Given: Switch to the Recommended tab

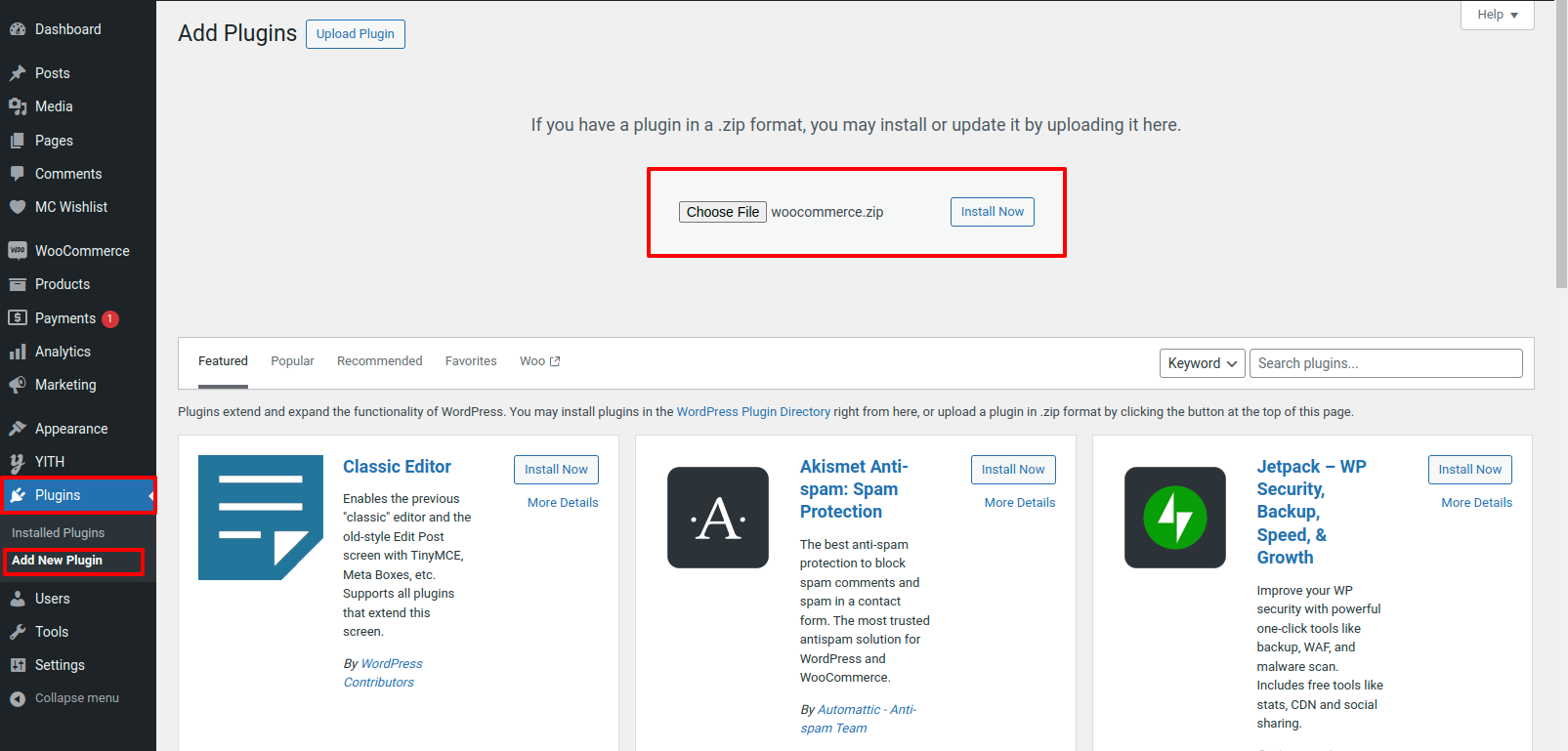Looking at the screenshot, I should [380, 361].
